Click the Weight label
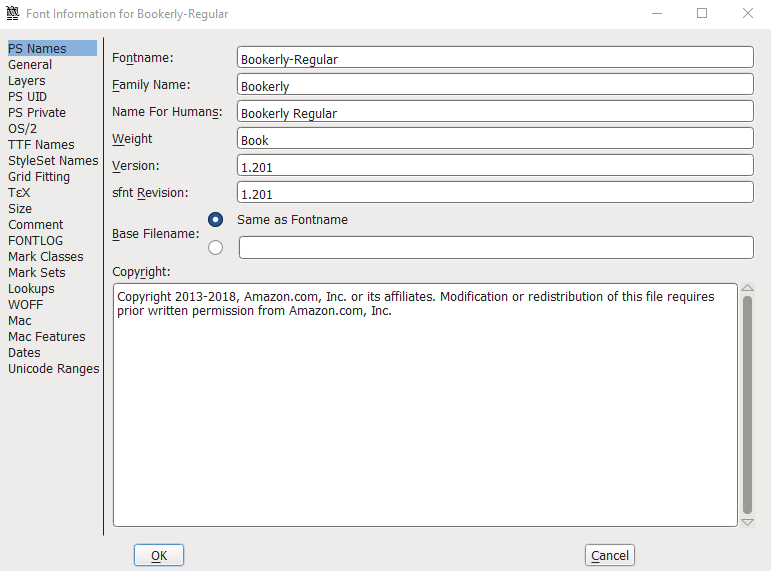Image resolution: width=771 pixels, height=571 pixels. coord(132,139)
